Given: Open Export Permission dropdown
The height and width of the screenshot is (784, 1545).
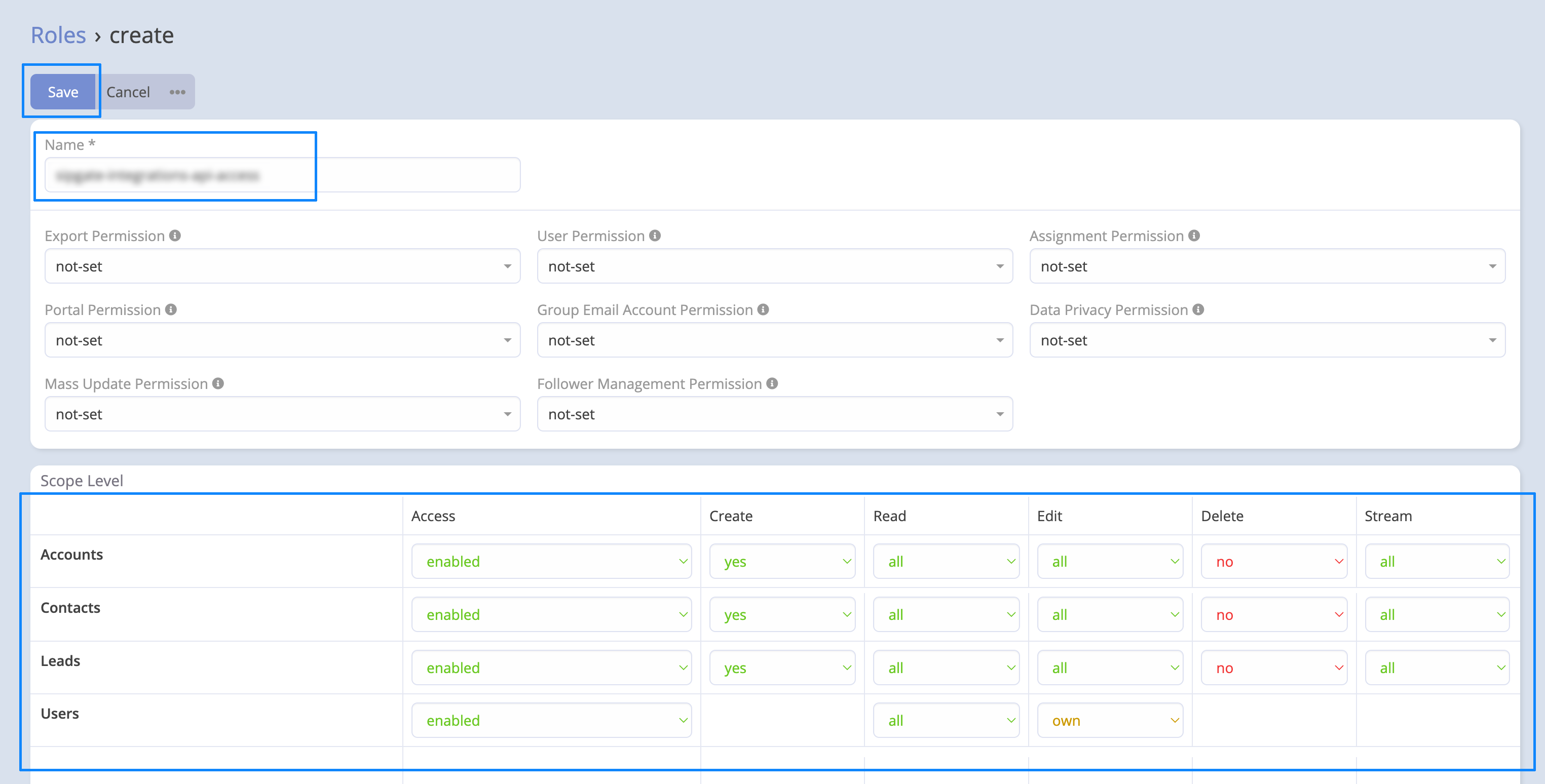Looking at the screenshot, I should pos(282,266).
